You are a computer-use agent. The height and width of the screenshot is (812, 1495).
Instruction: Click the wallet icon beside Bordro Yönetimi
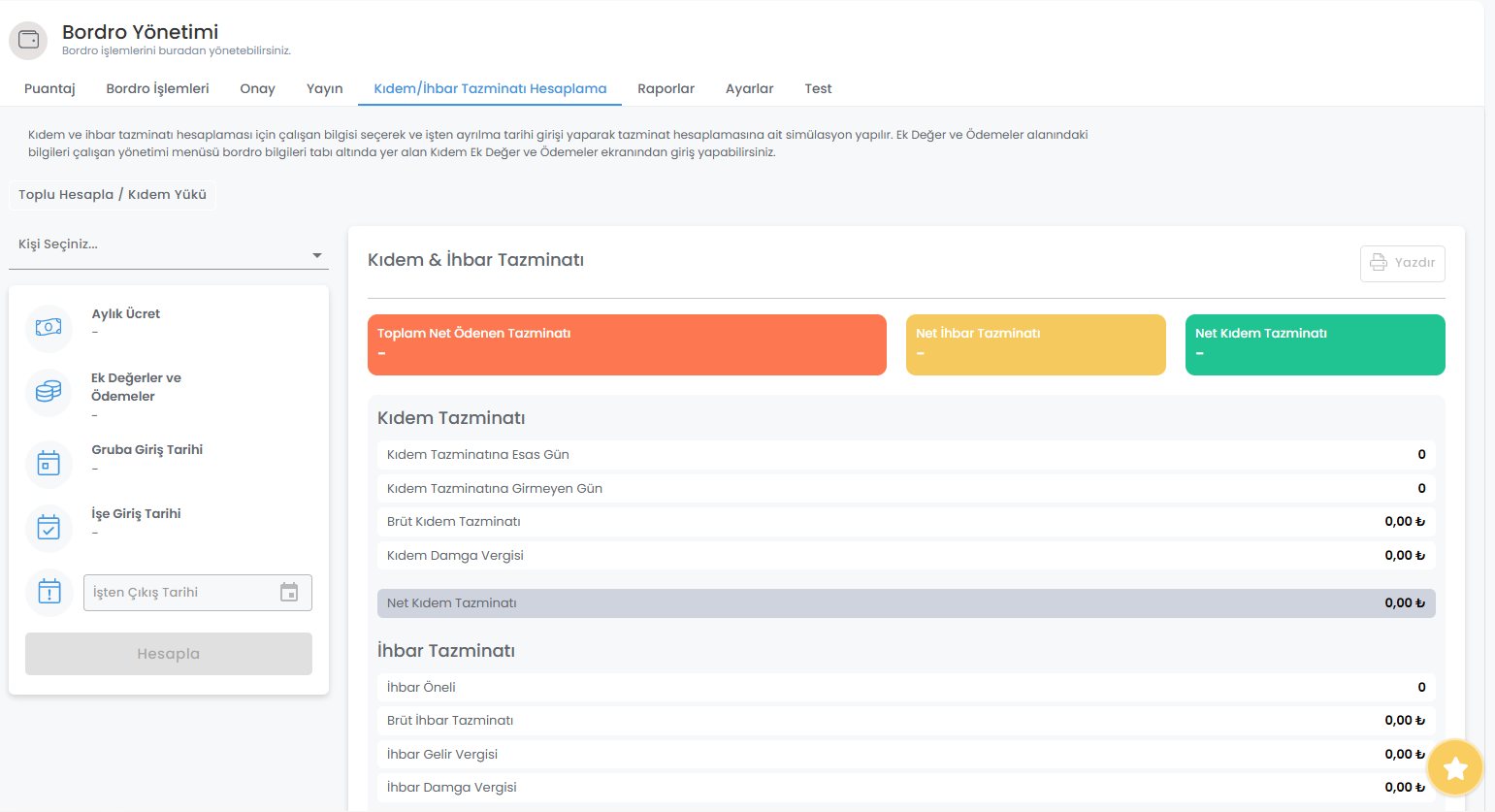point(28,41)
